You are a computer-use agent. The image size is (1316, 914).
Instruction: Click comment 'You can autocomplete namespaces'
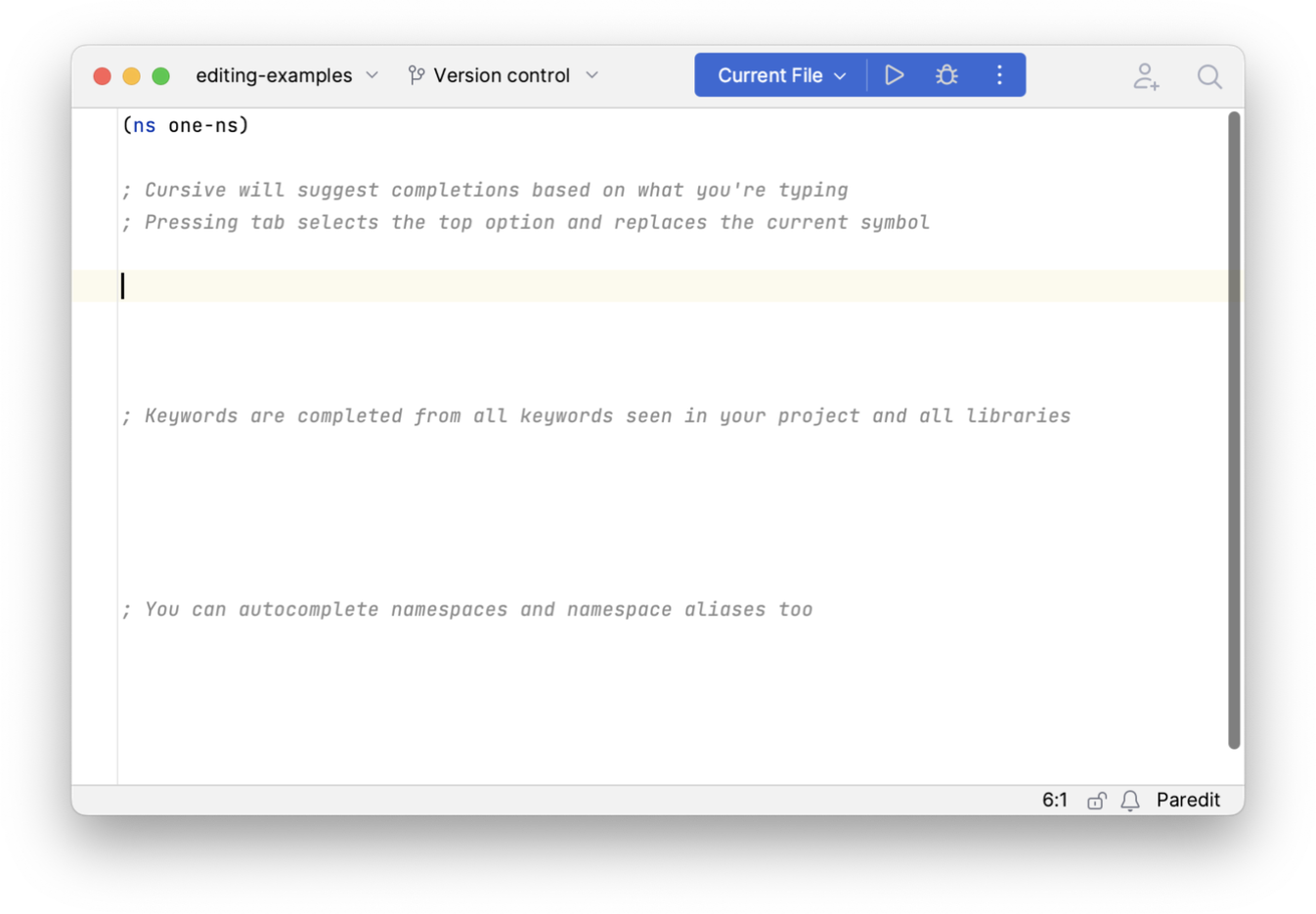point(467,609)
